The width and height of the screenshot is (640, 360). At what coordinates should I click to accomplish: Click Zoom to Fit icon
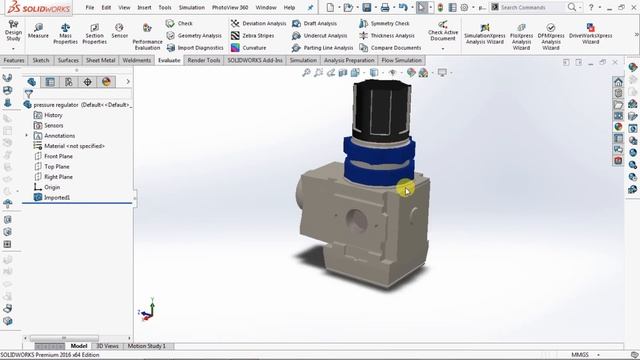[306, 73]
